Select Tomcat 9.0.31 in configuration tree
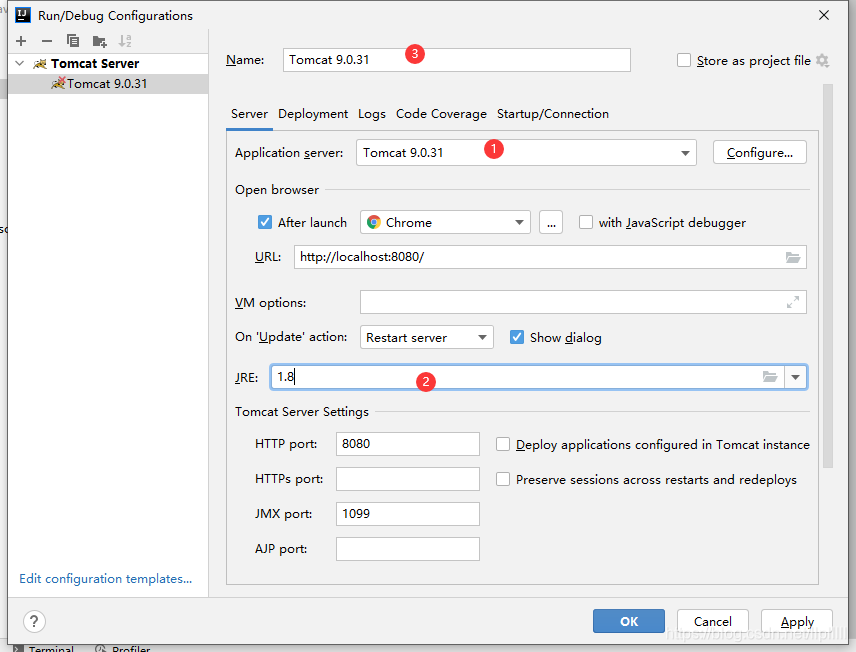 [x=108, y=84]
